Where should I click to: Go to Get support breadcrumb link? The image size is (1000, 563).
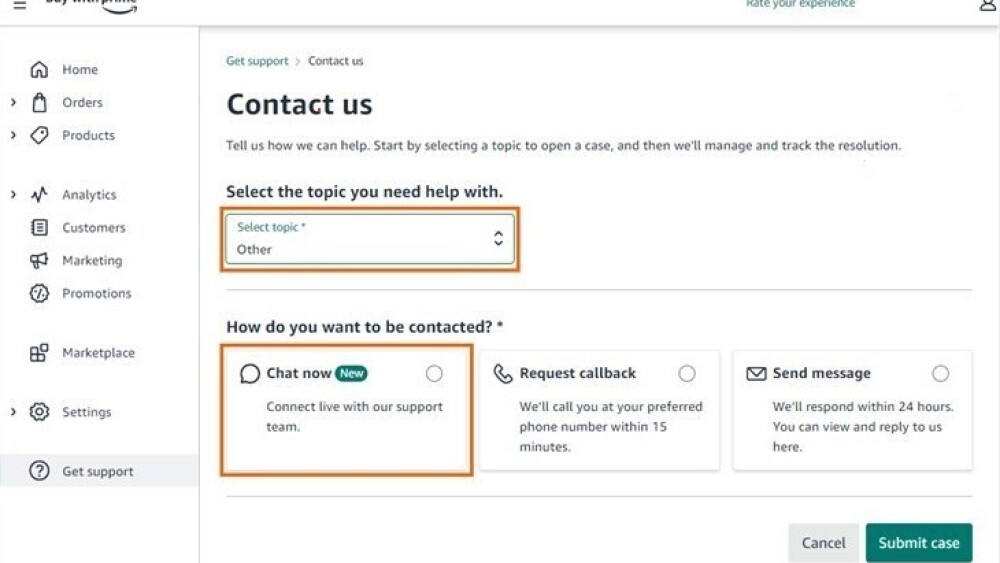(x=257, y=61)
